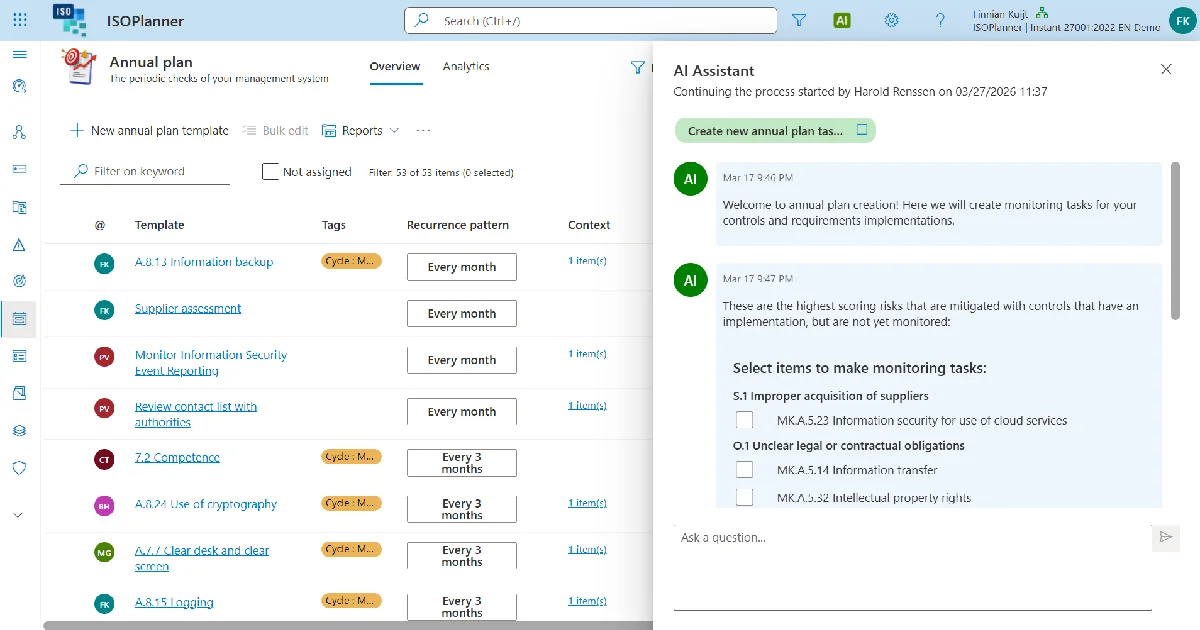The image size is (1200, 630).
Task: Sort by the Context column header
Action: [x=589, y=225]
